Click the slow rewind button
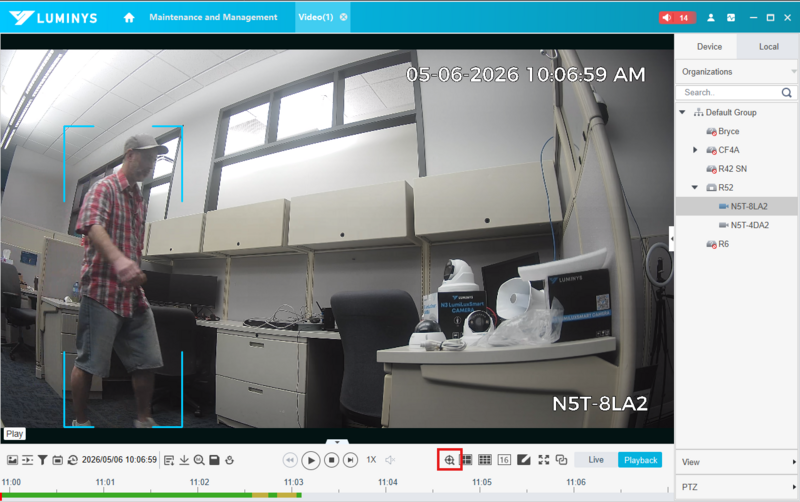800x502 pixels. point(290,460)
